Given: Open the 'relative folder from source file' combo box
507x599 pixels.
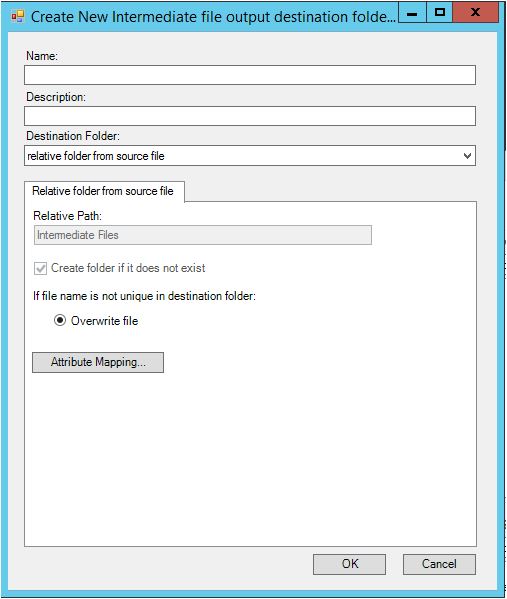Looking at the screenshot, I should (250, 155).
